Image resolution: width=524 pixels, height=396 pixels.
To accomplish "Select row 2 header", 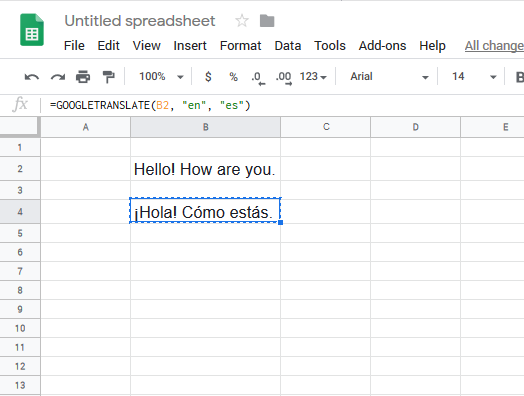I will coord(20,169).
